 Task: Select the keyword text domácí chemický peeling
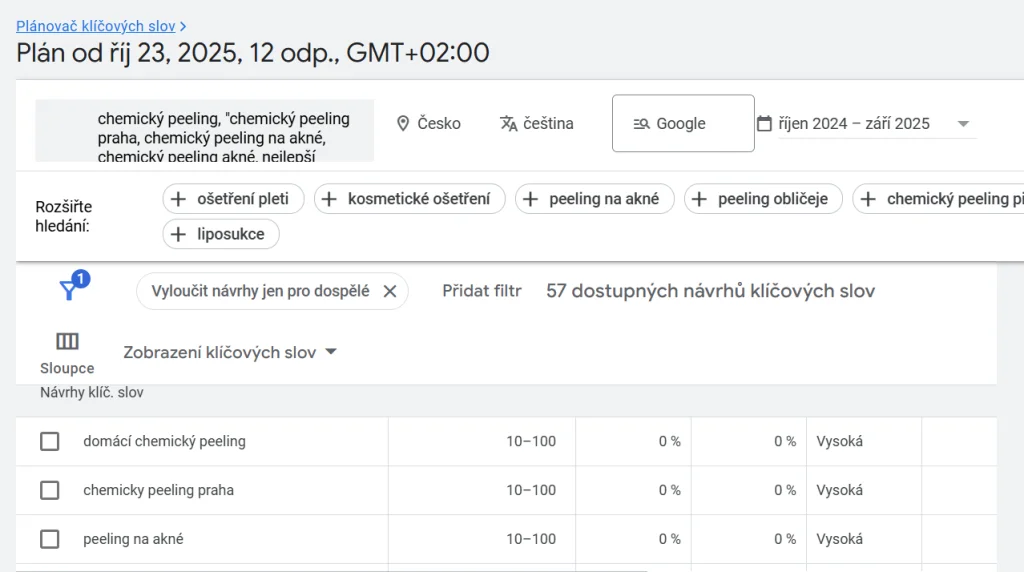(165, 441)
